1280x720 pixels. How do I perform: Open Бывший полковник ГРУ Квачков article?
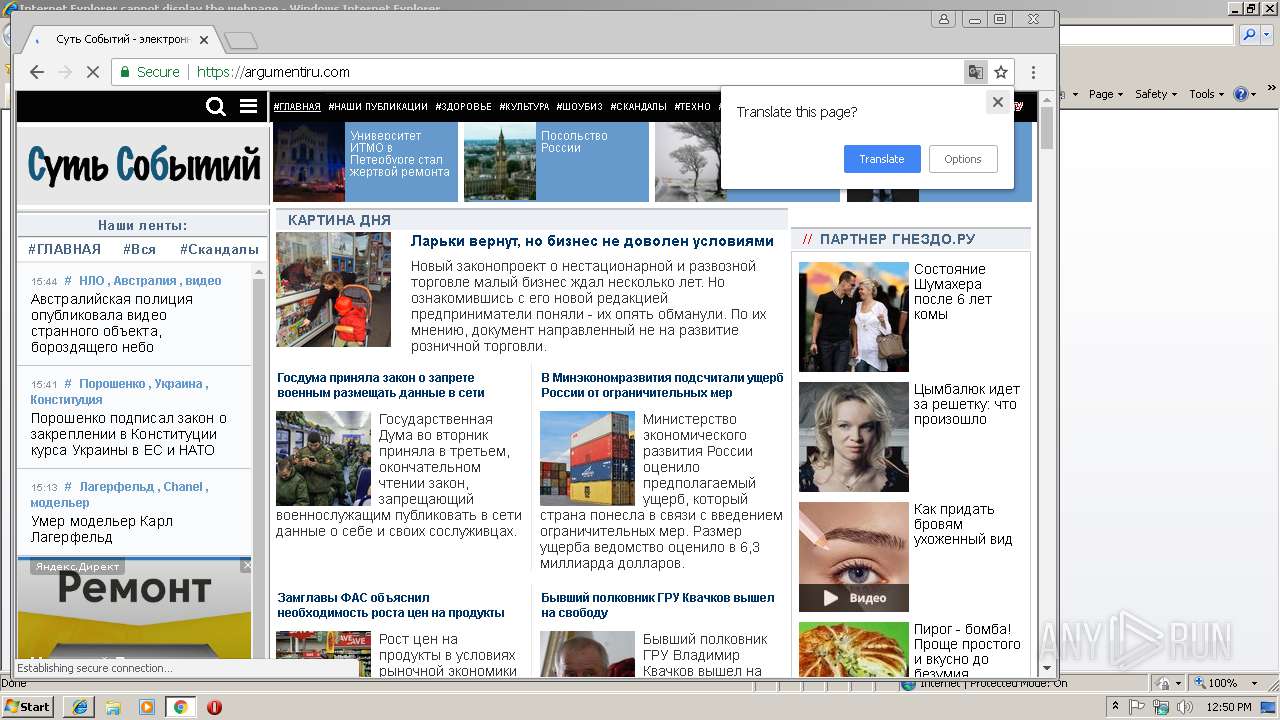(x=658, y=605)
